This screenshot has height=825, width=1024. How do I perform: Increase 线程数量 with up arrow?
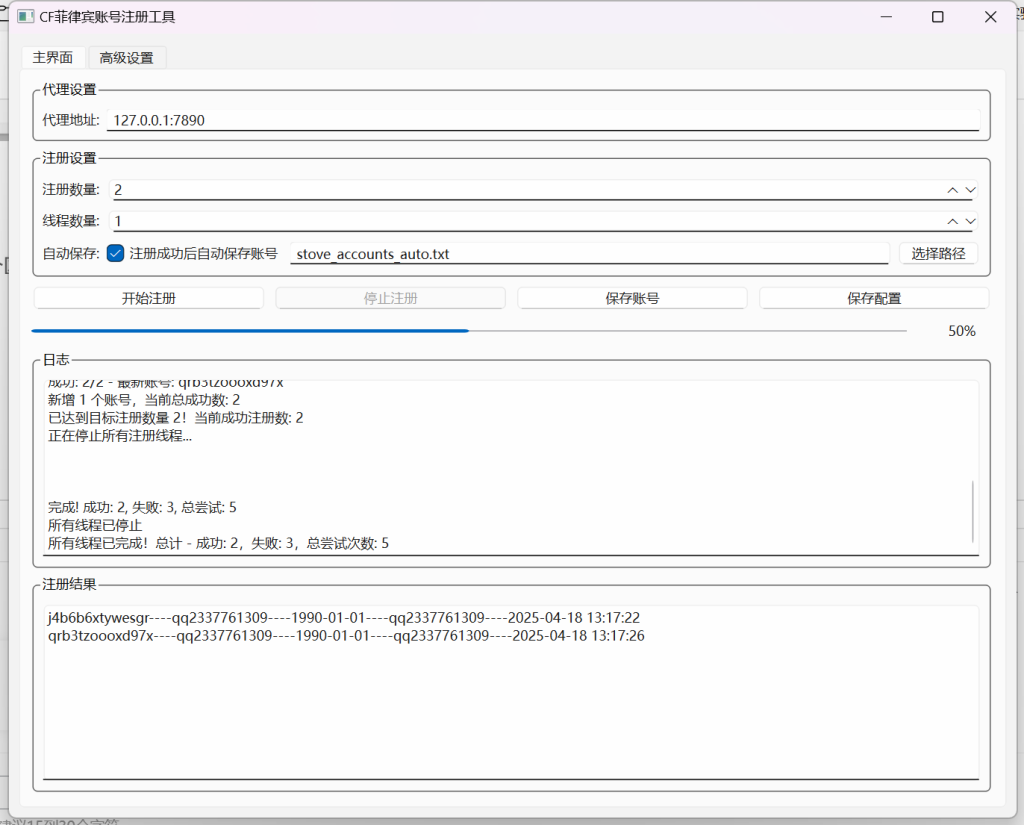pos(953,221)
